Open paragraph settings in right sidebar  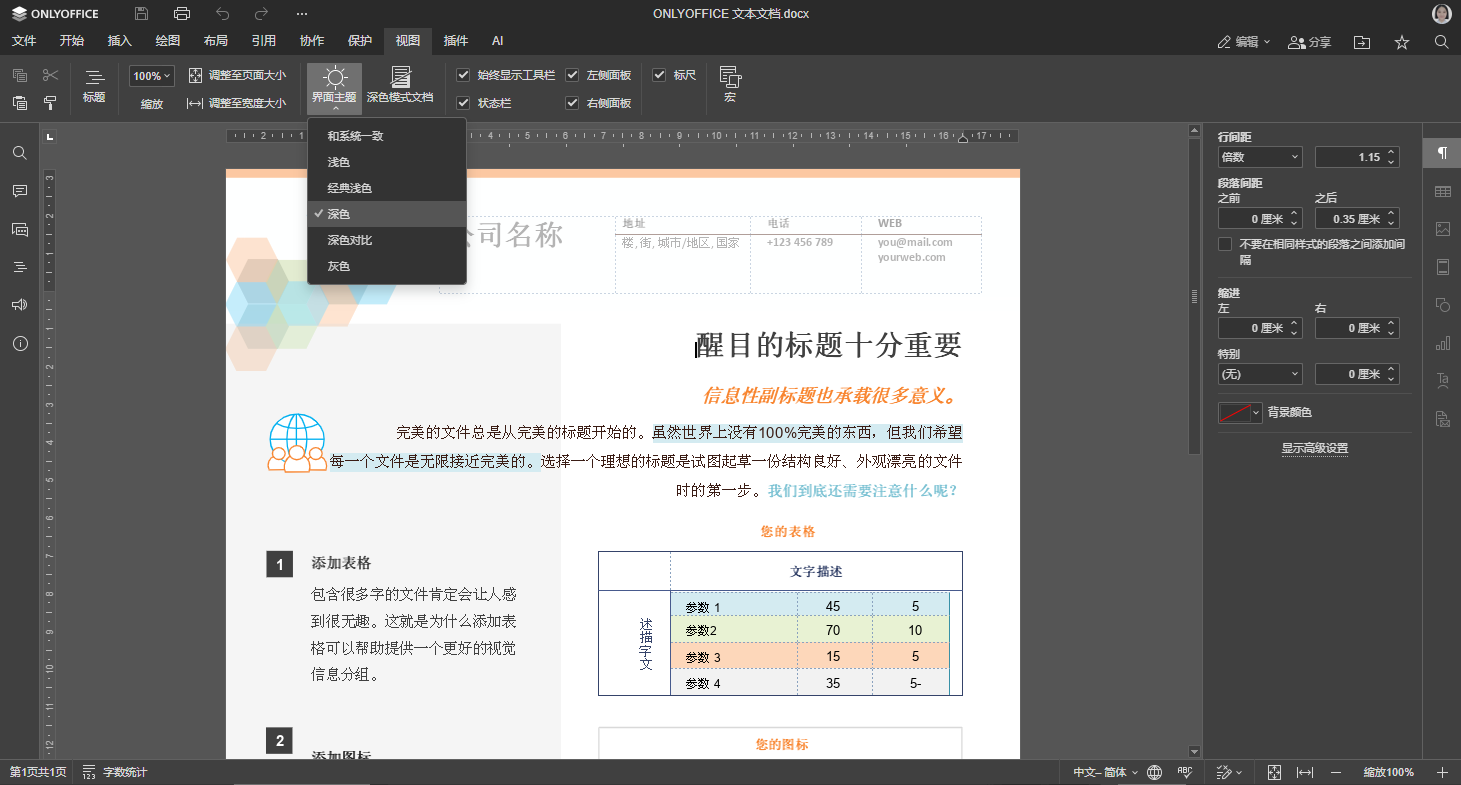click(1442, 153)
